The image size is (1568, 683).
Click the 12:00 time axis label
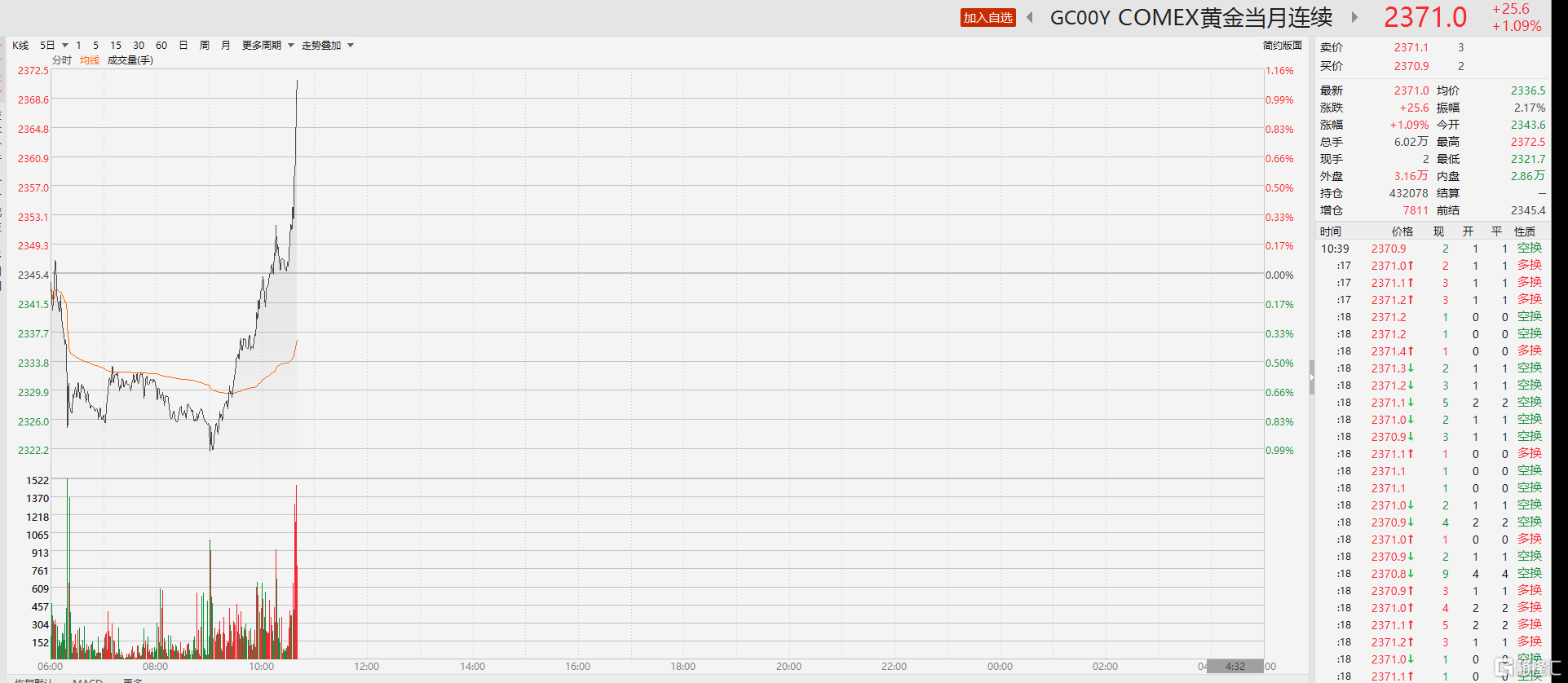pos(367,667)
